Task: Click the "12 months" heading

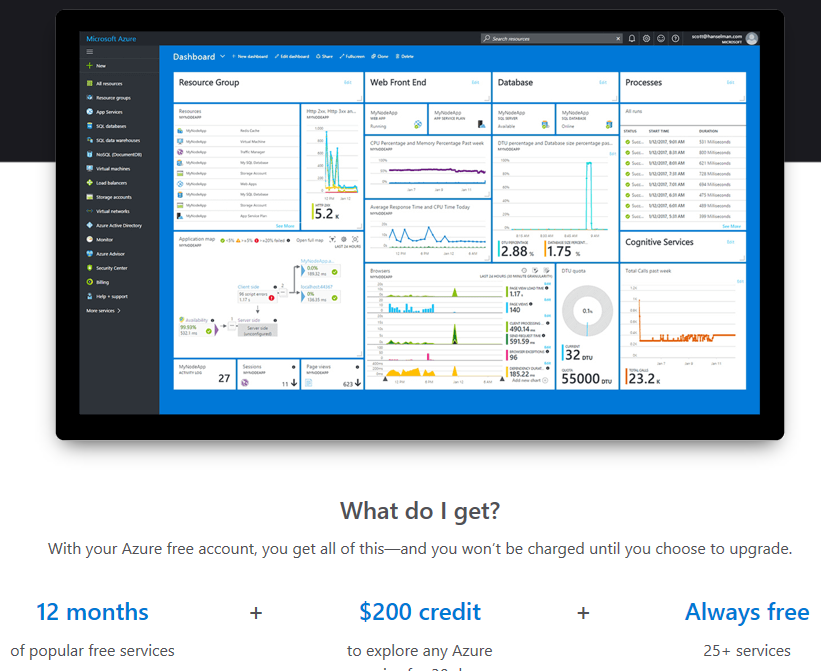Action: pyautogui.click(x=92, y=612)
